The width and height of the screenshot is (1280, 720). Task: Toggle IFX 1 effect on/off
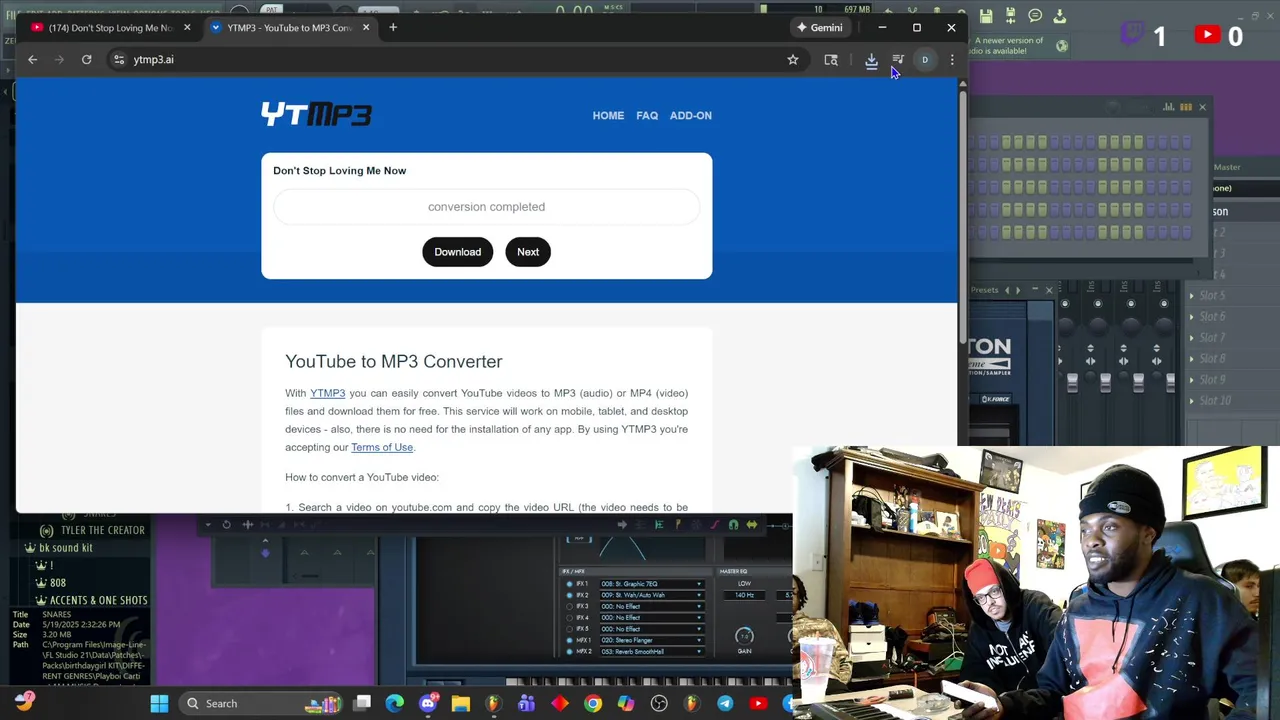[x=570, y=584]
